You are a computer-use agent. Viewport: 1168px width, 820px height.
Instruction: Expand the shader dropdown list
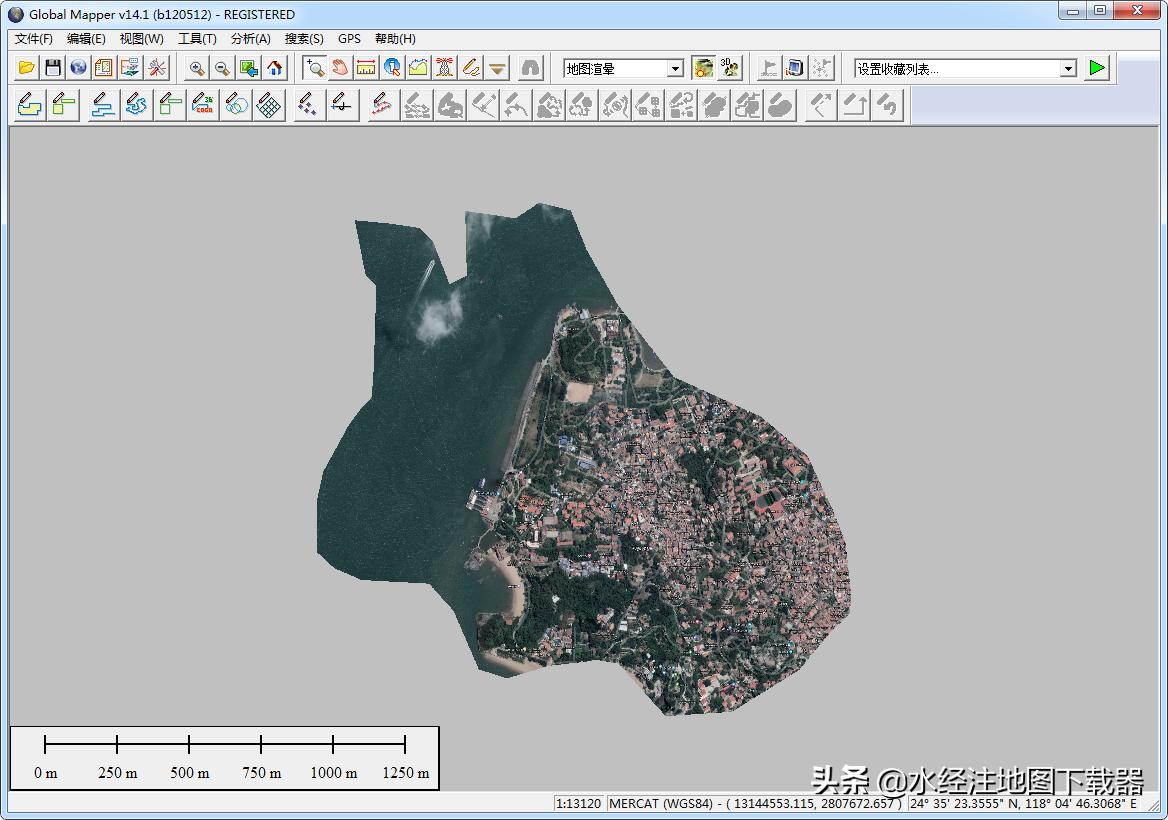point(675,69)
